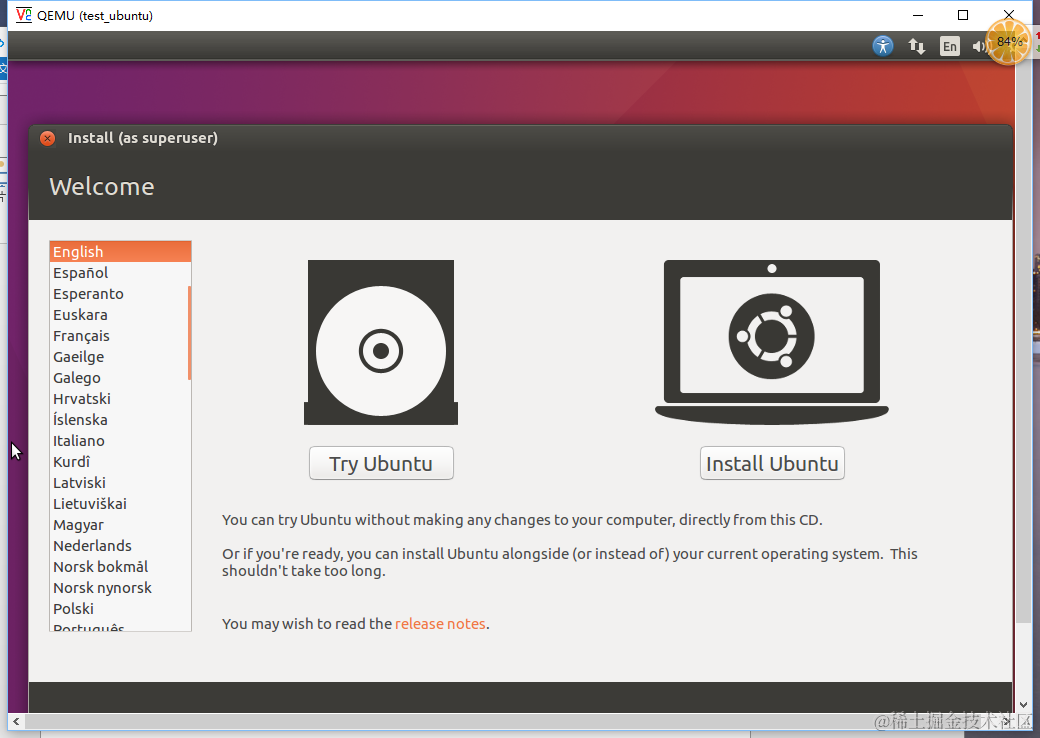The height and width of the screenshot is (738, 1040).
Task: Click the orange 84% floating widget
Action: 1009,42
